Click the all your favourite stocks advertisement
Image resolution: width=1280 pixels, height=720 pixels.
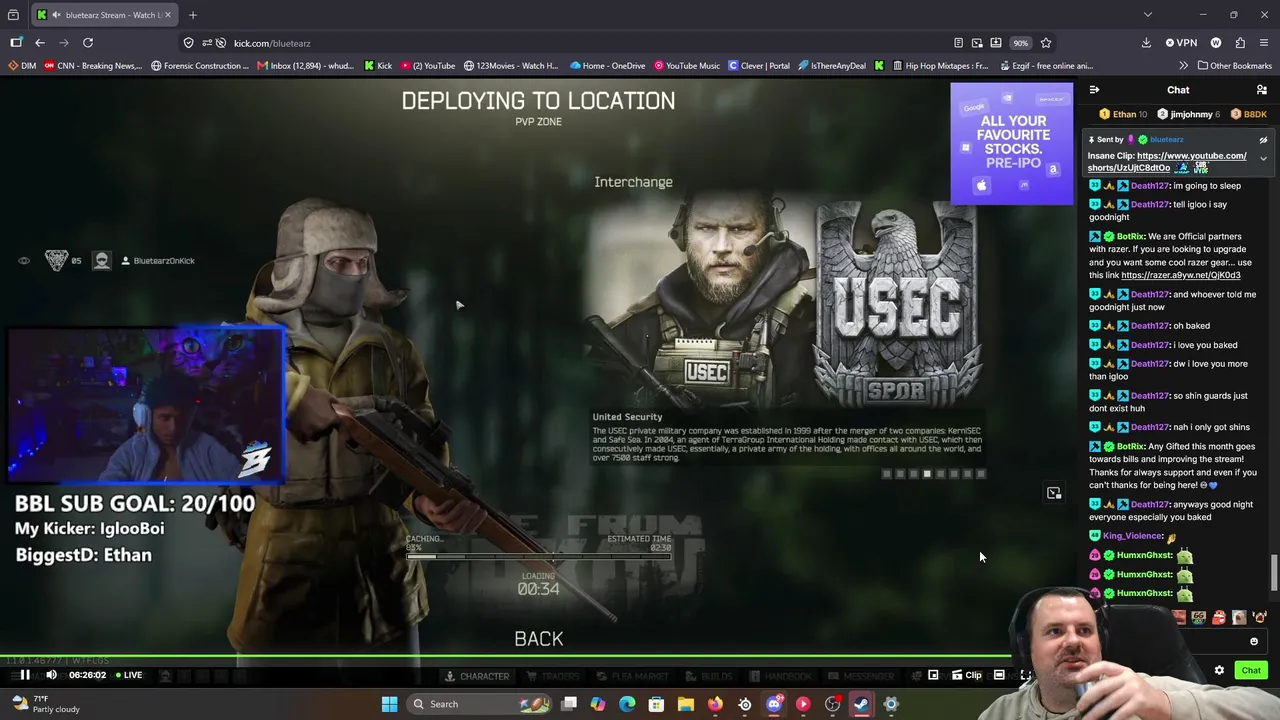point(1011,144)
